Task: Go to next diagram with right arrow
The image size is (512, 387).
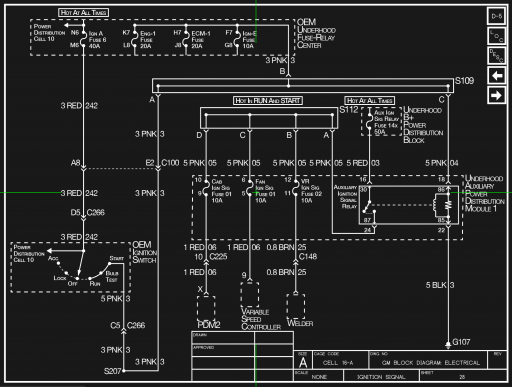Action: pyautogui.click(x=497, y=95)
